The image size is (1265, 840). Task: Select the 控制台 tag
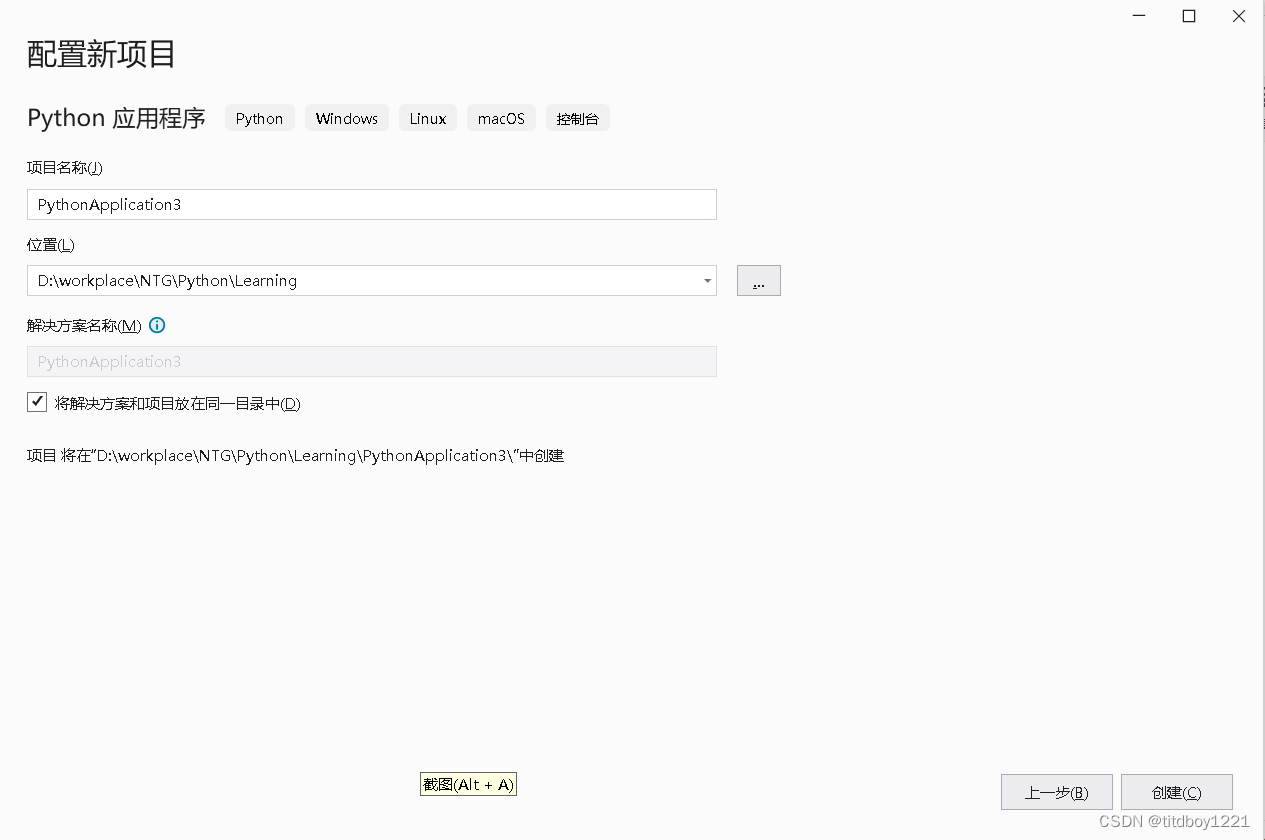click(578, 118)
